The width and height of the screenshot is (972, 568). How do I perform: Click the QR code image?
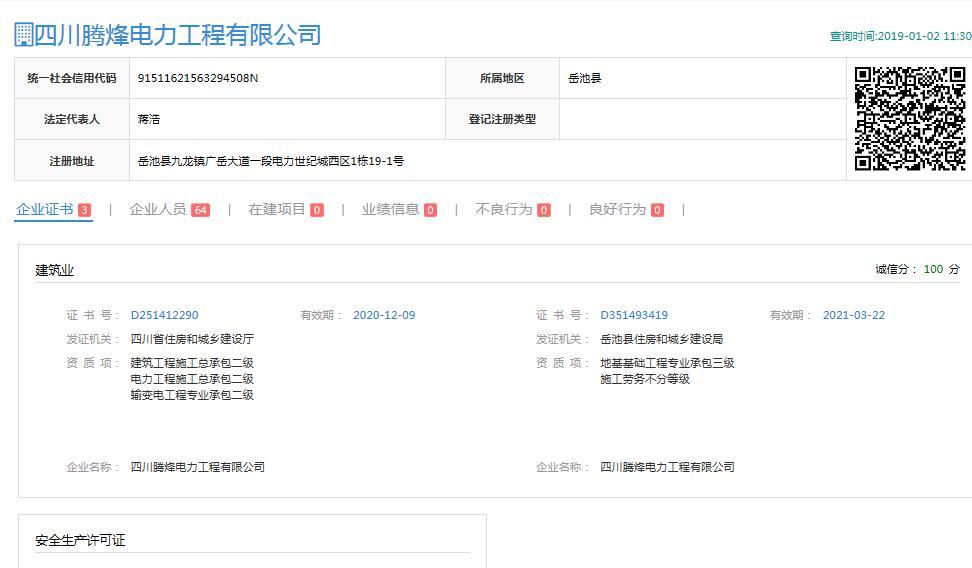point(909,119)
